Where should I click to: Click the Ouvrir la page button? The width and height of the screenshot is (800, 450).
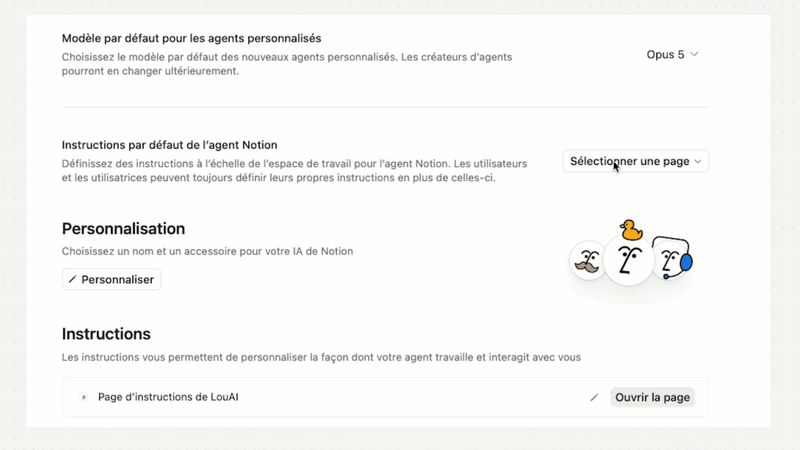652,397
